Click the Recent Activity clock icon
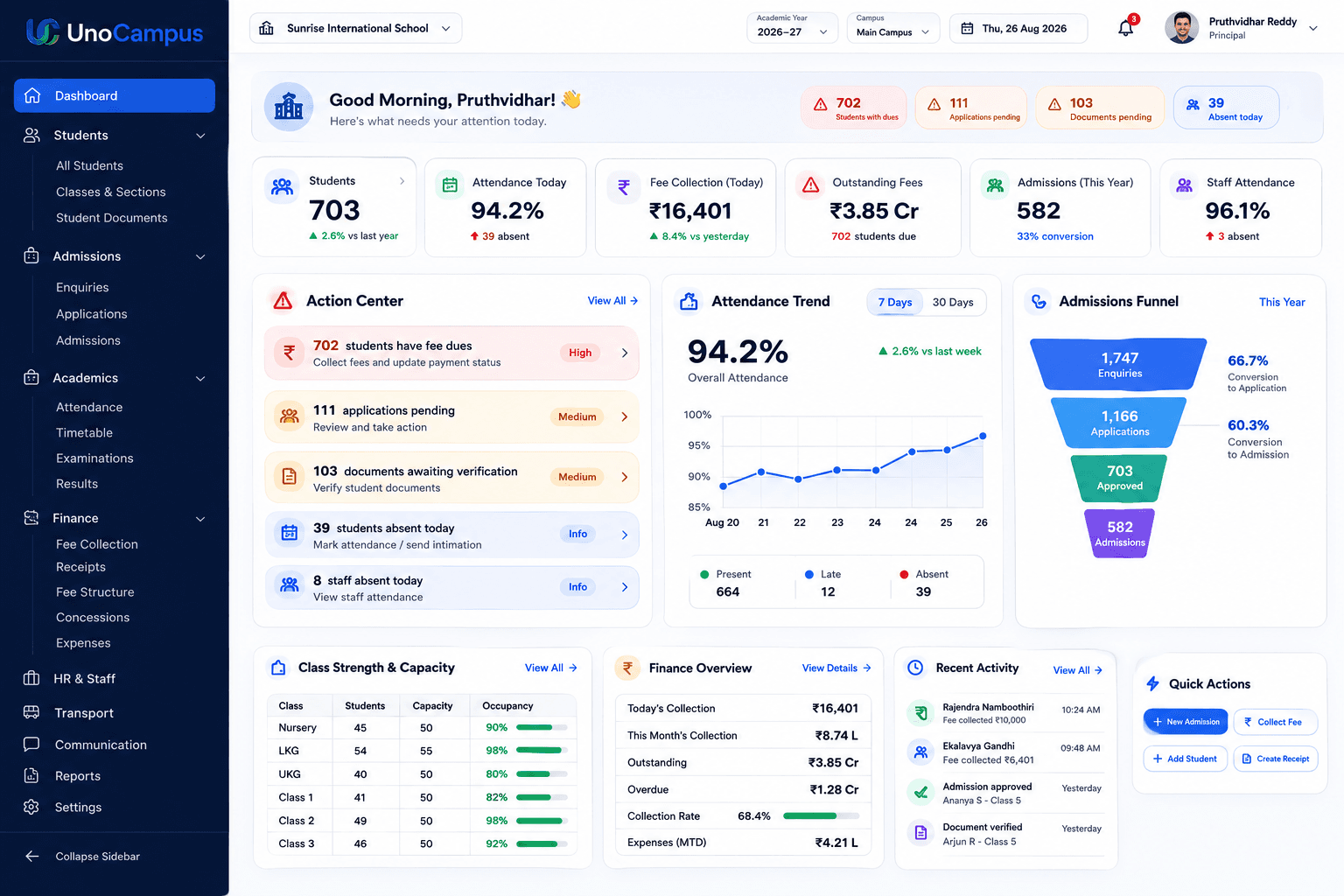 click(x=915, y=668)
